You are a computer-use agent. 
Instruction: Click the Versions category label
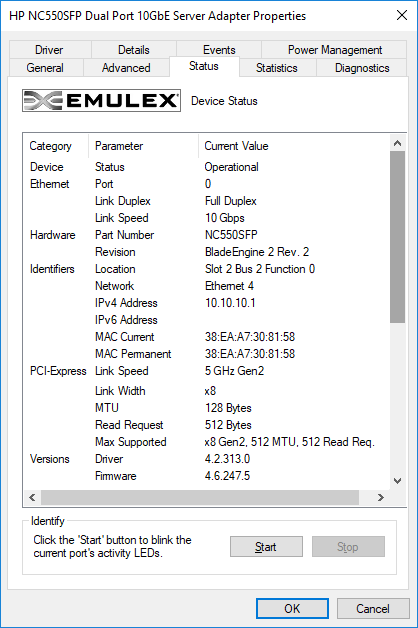point(50,459)
